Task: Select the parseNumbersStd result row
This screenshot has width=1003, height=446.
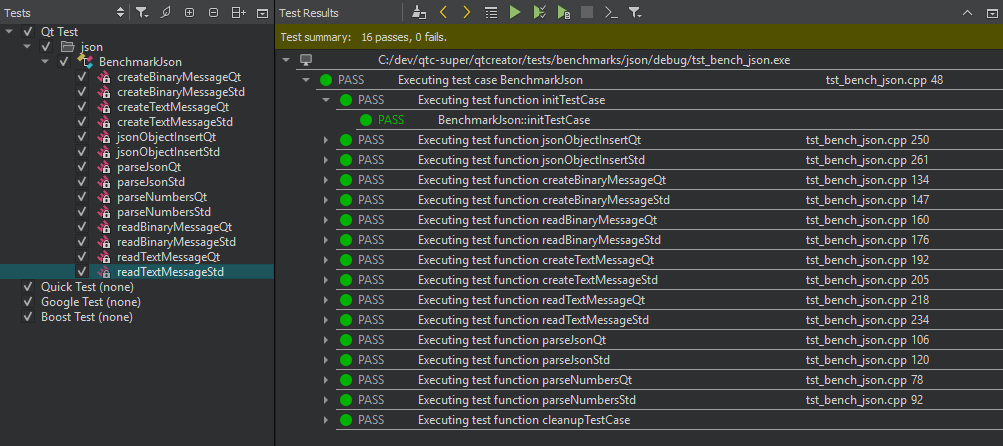Action: pyautogui.click(x=540, y=400)
